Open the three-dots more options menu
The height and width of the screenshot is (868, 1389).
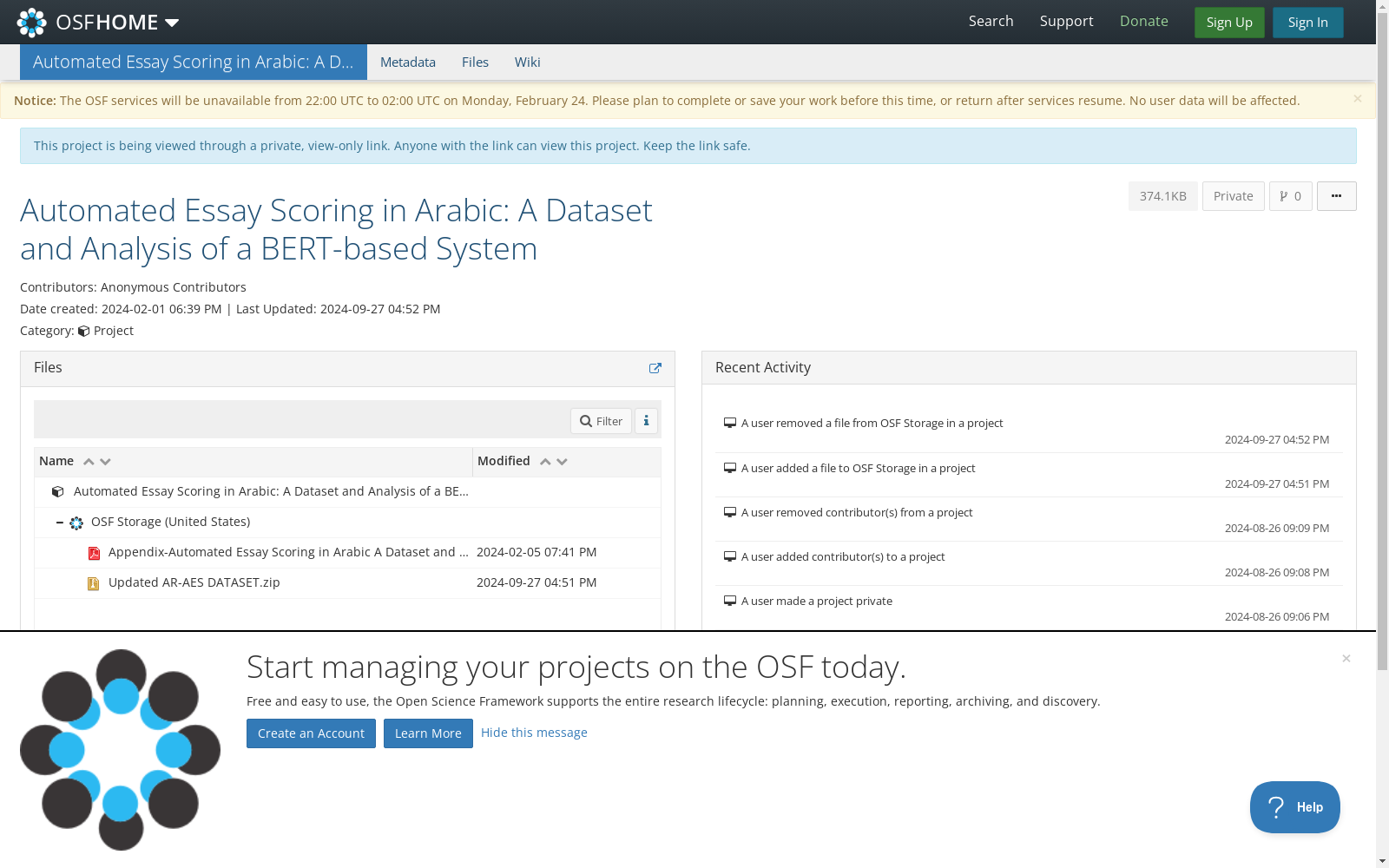coord(1336,196)
